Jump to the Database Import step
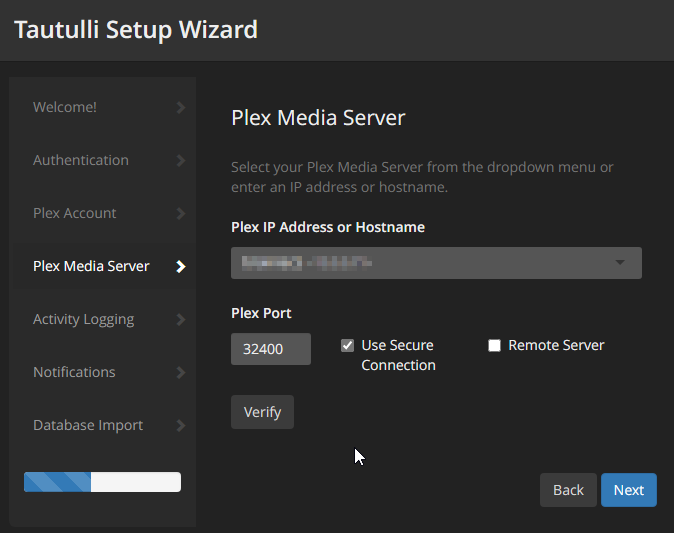 click(103, 425)
